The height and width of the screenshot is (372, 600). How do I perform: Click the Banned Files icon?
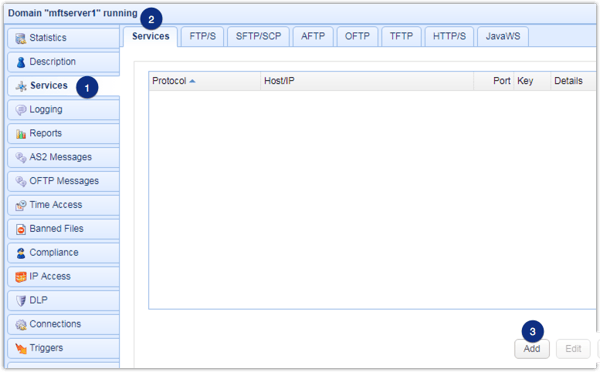click(21, 229)
